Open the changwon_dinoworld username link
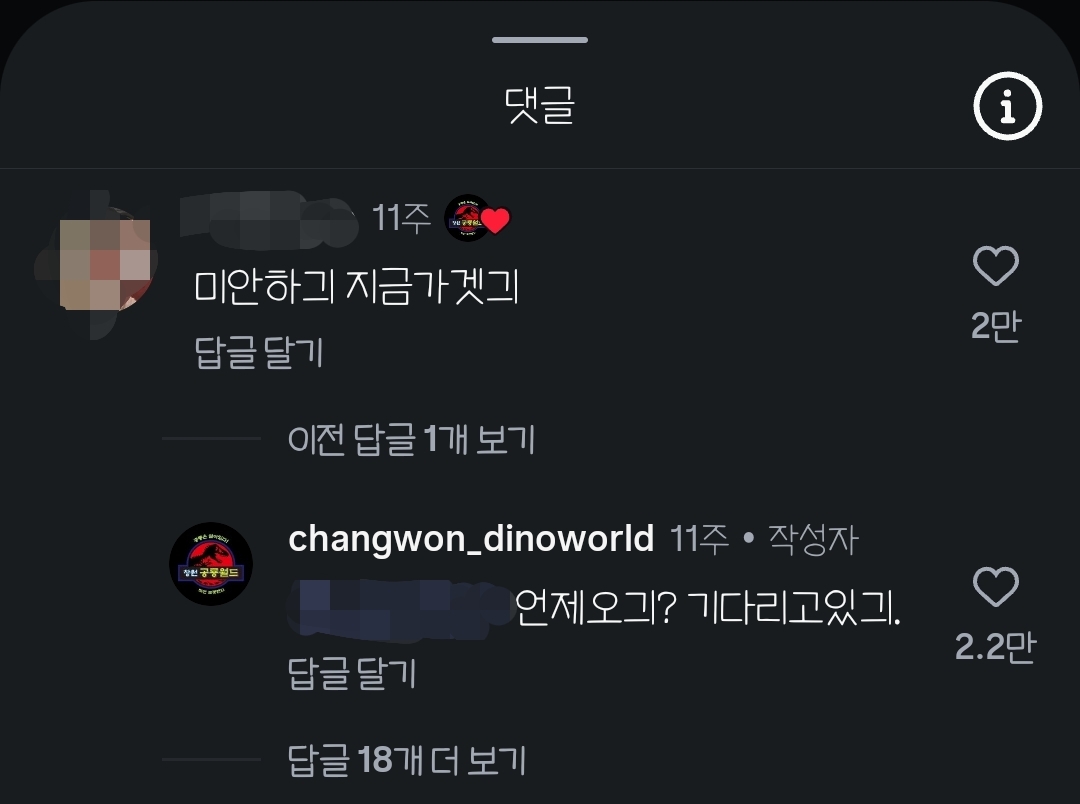 [471, 538]
